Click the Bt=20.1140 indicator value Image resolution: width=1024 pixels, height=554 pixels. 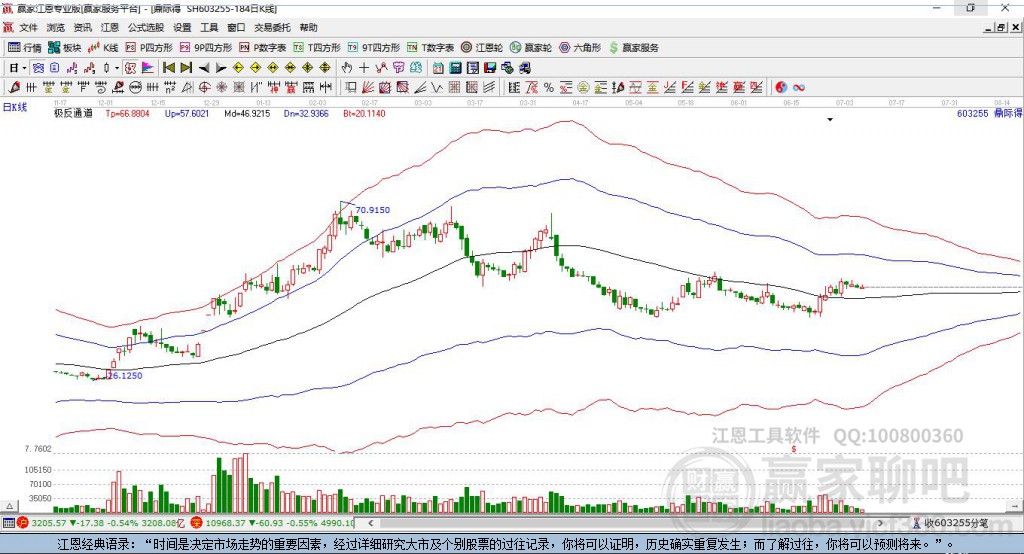[364, 114]
